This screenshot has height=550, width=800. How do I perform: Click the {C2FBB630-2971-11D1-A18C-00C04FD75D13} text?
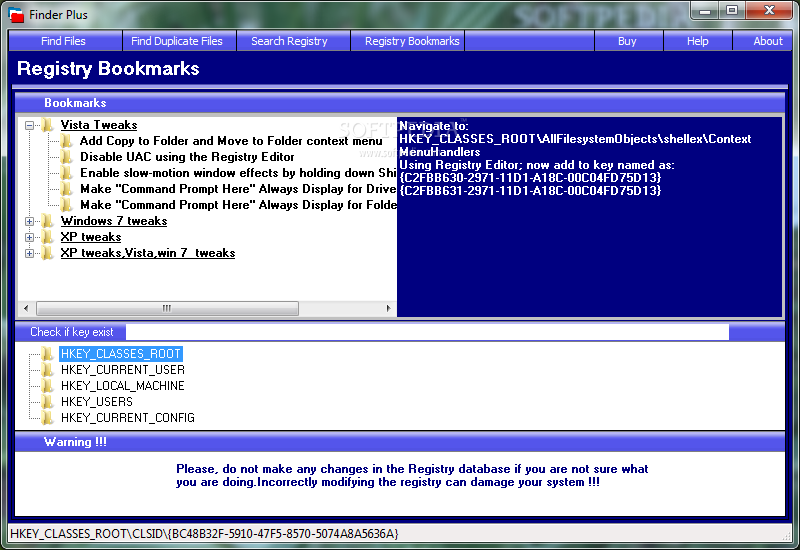coord(530,178)
